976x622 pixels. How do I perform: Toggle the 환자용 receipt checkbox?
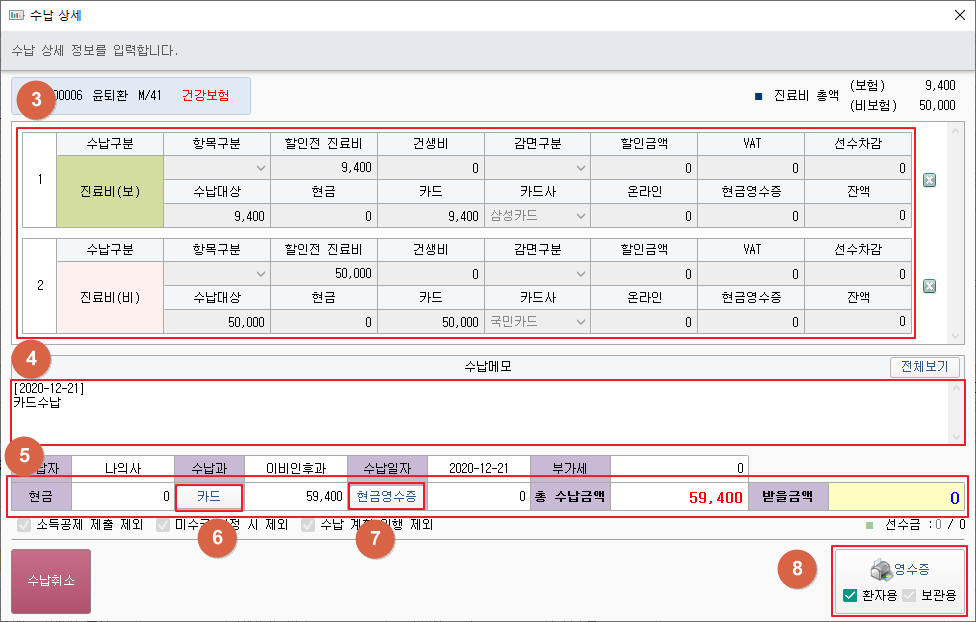[850, 595]
